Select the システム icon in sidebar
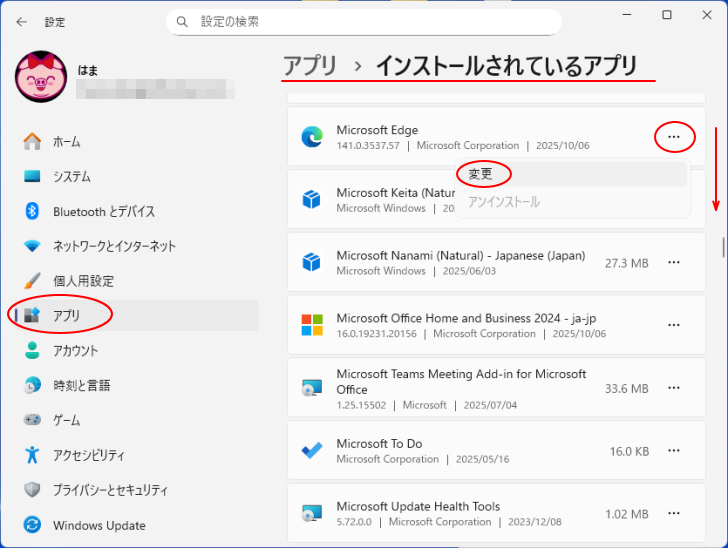The width and height of the screenshot is (728, 548). [x=32, y=176]
